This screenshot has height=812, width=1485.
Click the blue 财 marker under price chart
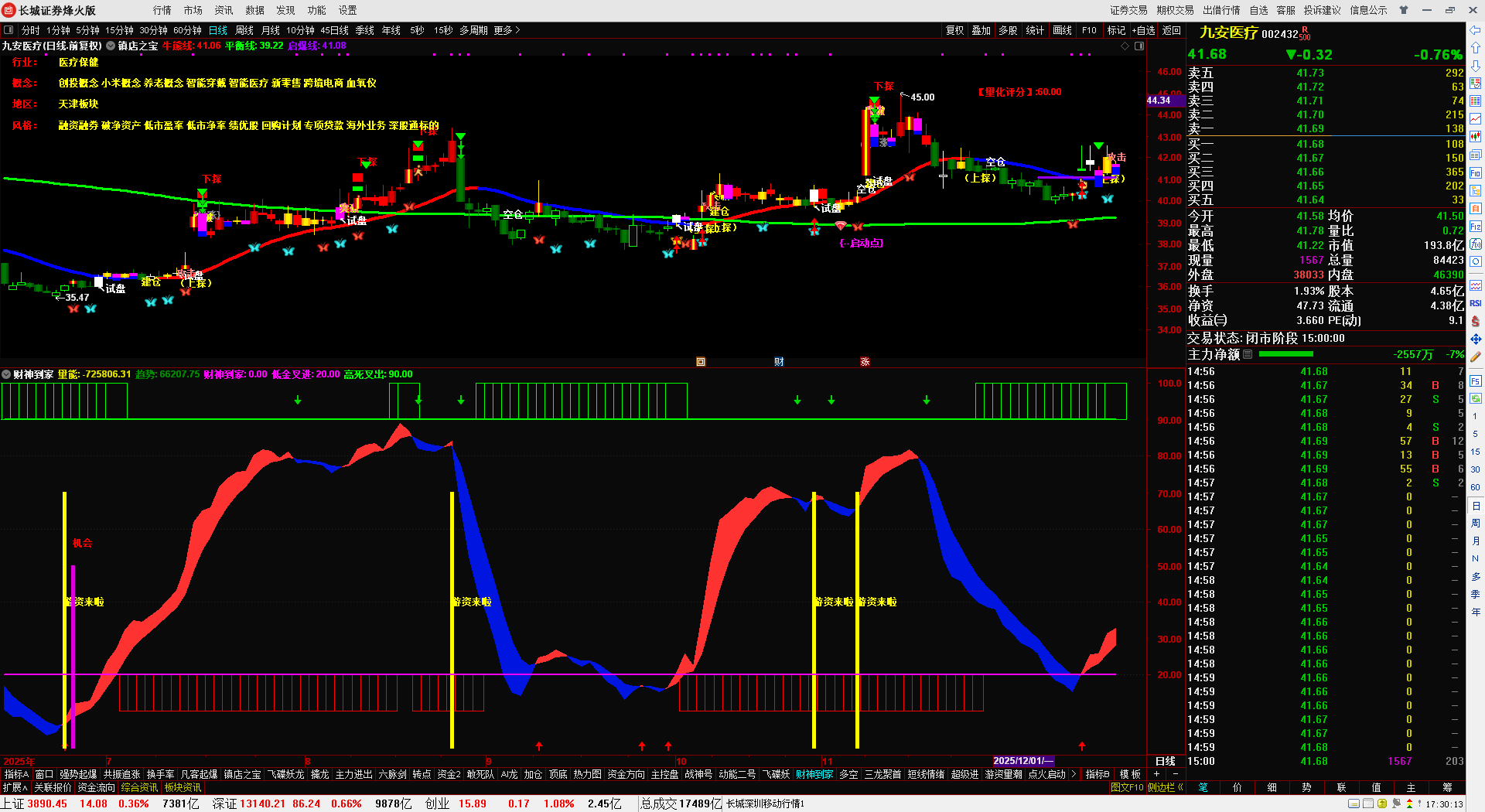pyautogui.click(x=779, y=362)
